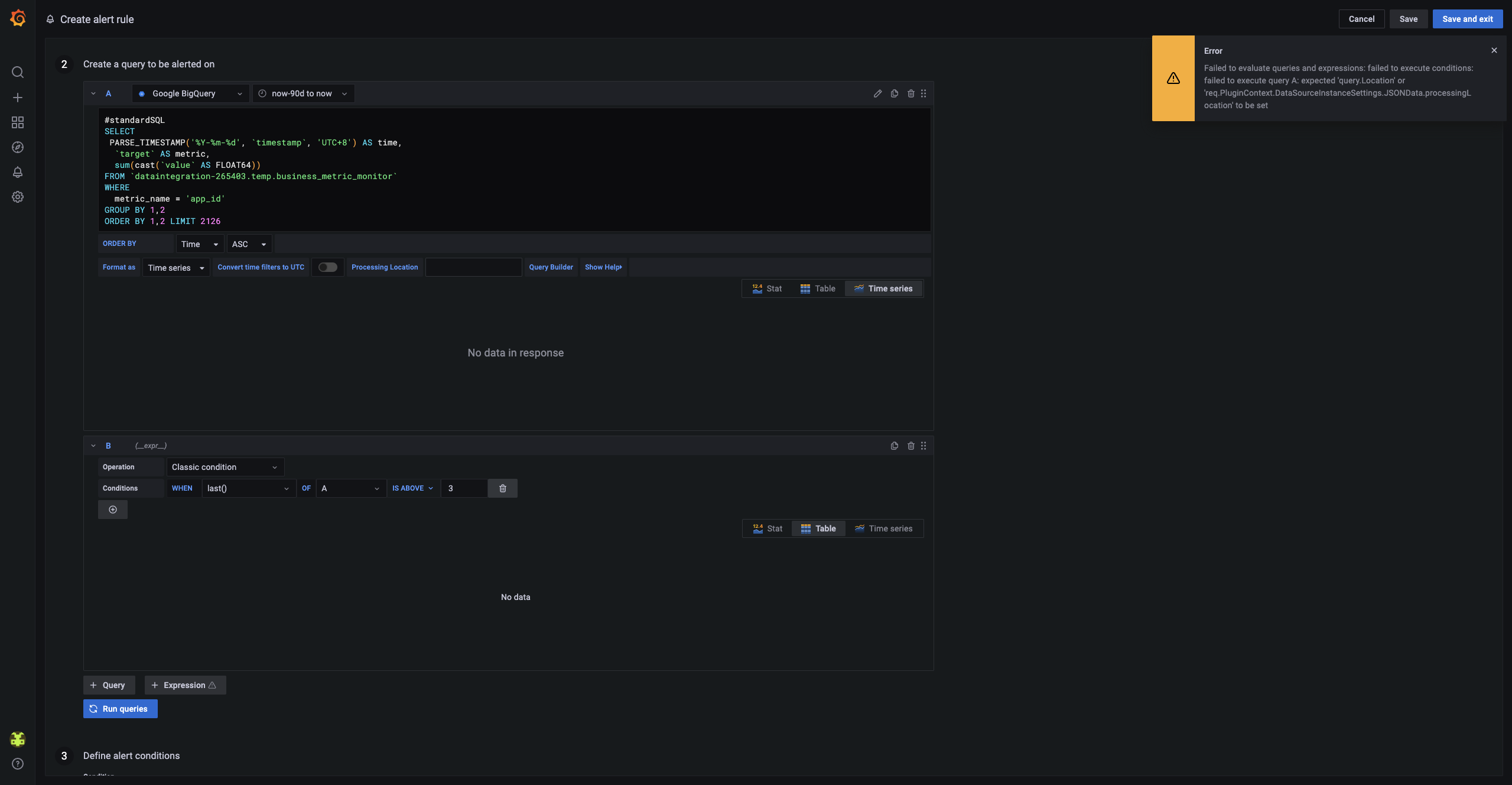The width and height of the screenshot is (1512, 785).
Task: Edit query A using the pencil icon
Action: click(877, 93)
